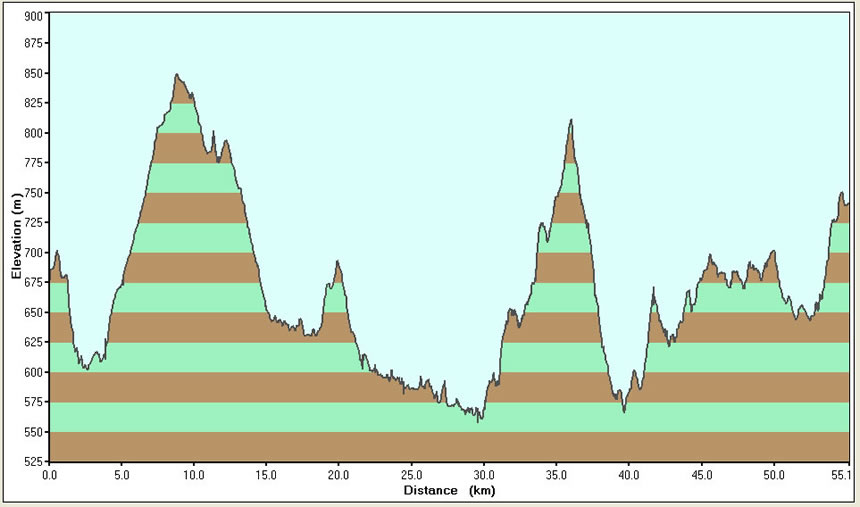Click the 575 elevation axis label
The width and height of the screenshot is (860, 507).
point(33,402)
